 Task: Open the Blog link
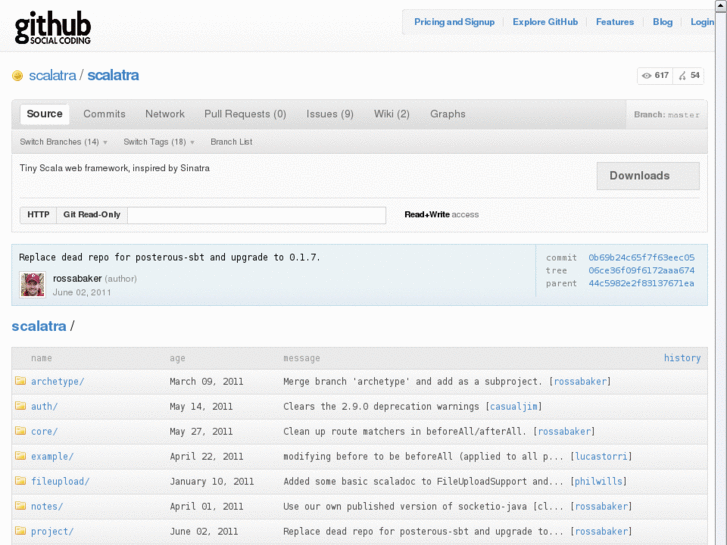point(663,22)
